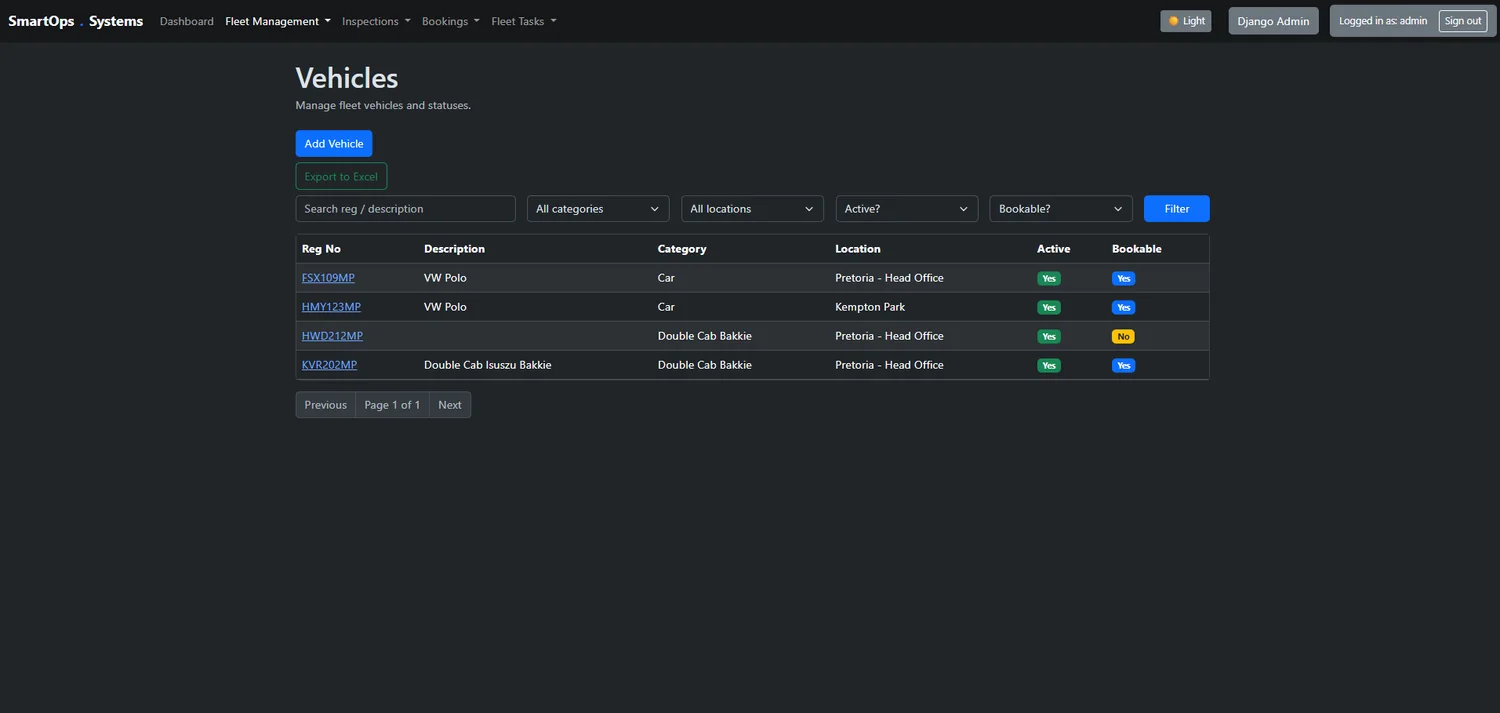The height and width of the screenshot is (713, 1500).
Task: Click the Page 1 of 1 indicator
Action: pyautogui.click(x=392, y=405)
